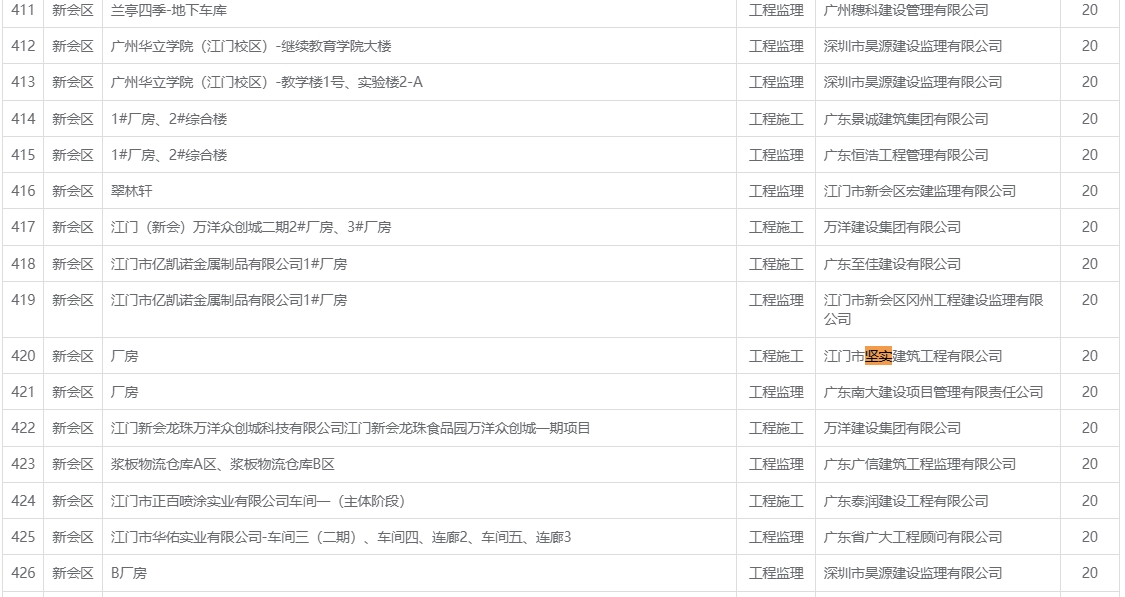Click 厂房 project in row 421
This screenshot has width=1125, height=597.
124,392
